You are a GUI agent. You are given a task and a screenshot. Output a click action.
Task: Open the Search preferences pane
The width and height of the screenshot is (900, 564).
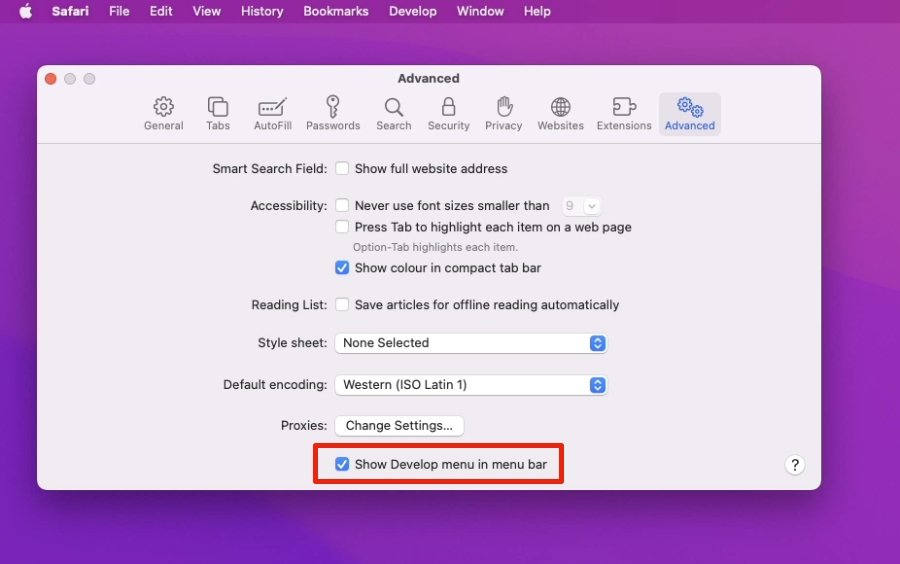click(x=394, y=114)
